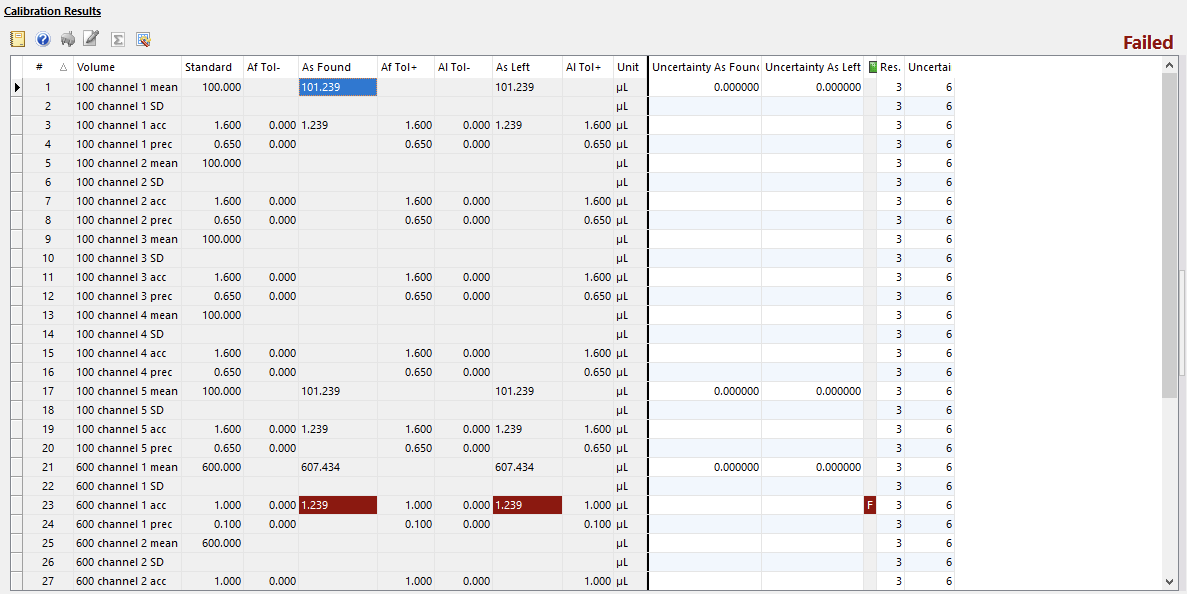This screenshot has width=1187, height=594.
Task: Click the Standard column header
Action: point(212,67)
